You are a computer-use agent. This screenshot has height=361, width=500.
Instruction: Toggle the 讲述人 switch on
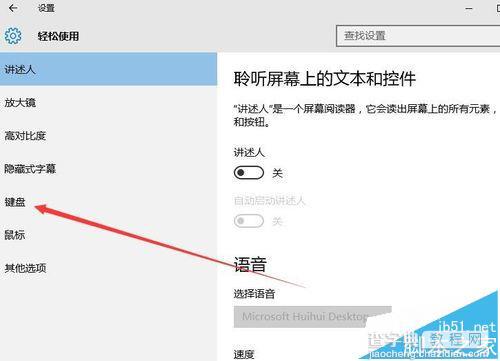[249, 173]
